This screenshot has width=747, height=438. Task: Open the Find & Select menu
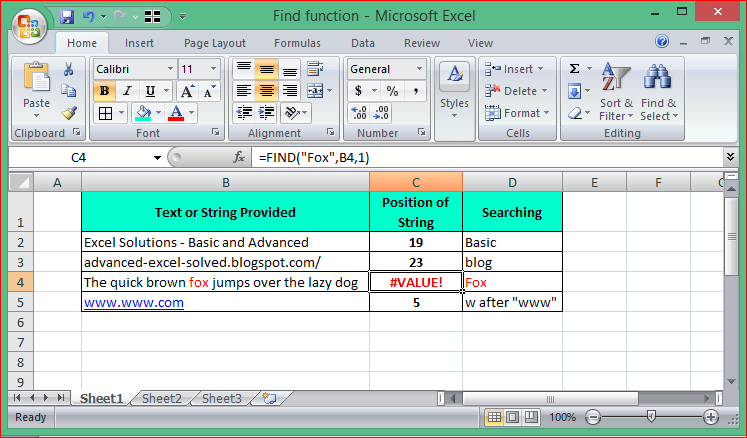pos(658,92)
